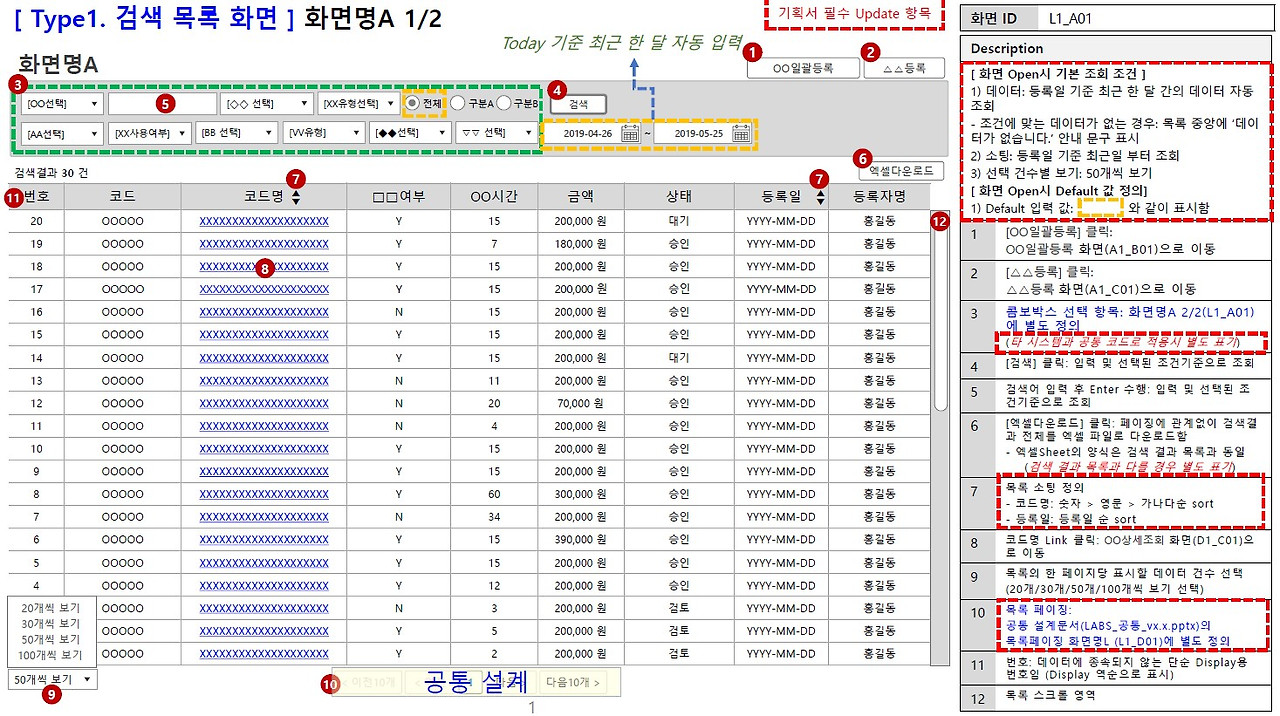1280x716 pixels.
Task: Expand the [◆◆선택] dropdown
Action: (409, 133)
